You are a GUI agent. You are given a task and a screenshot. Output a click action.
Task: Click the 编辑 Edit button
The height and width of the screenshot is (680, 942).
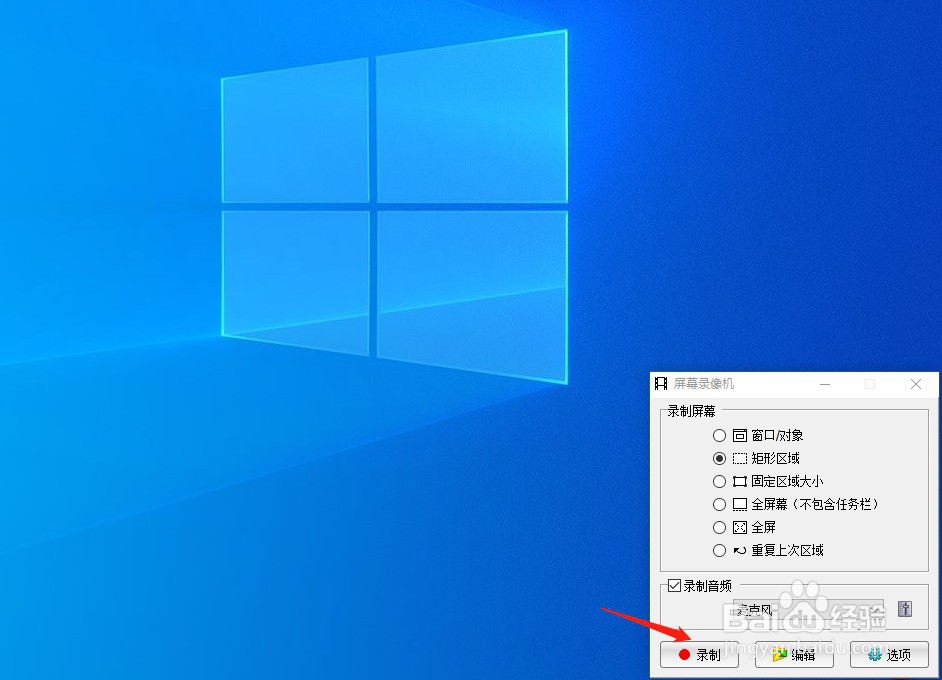pos(795,655)
